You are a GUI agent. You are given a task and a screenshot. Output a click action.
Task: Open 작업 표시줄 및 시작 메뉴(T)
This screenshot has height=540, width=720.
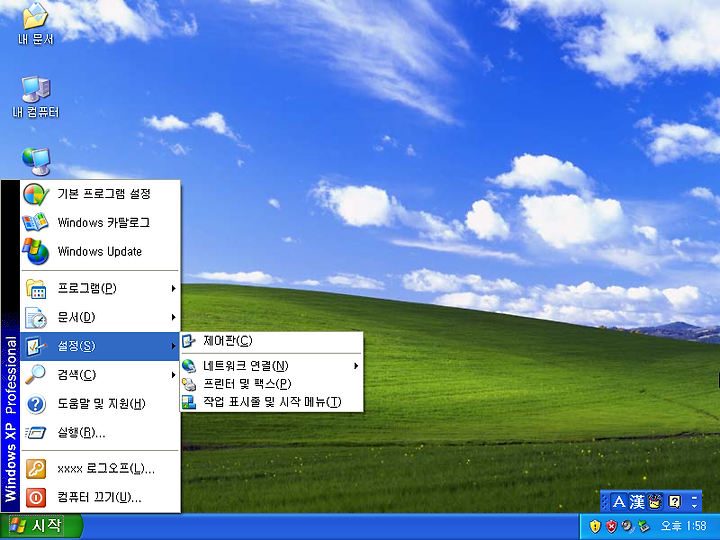coord(272,402)
